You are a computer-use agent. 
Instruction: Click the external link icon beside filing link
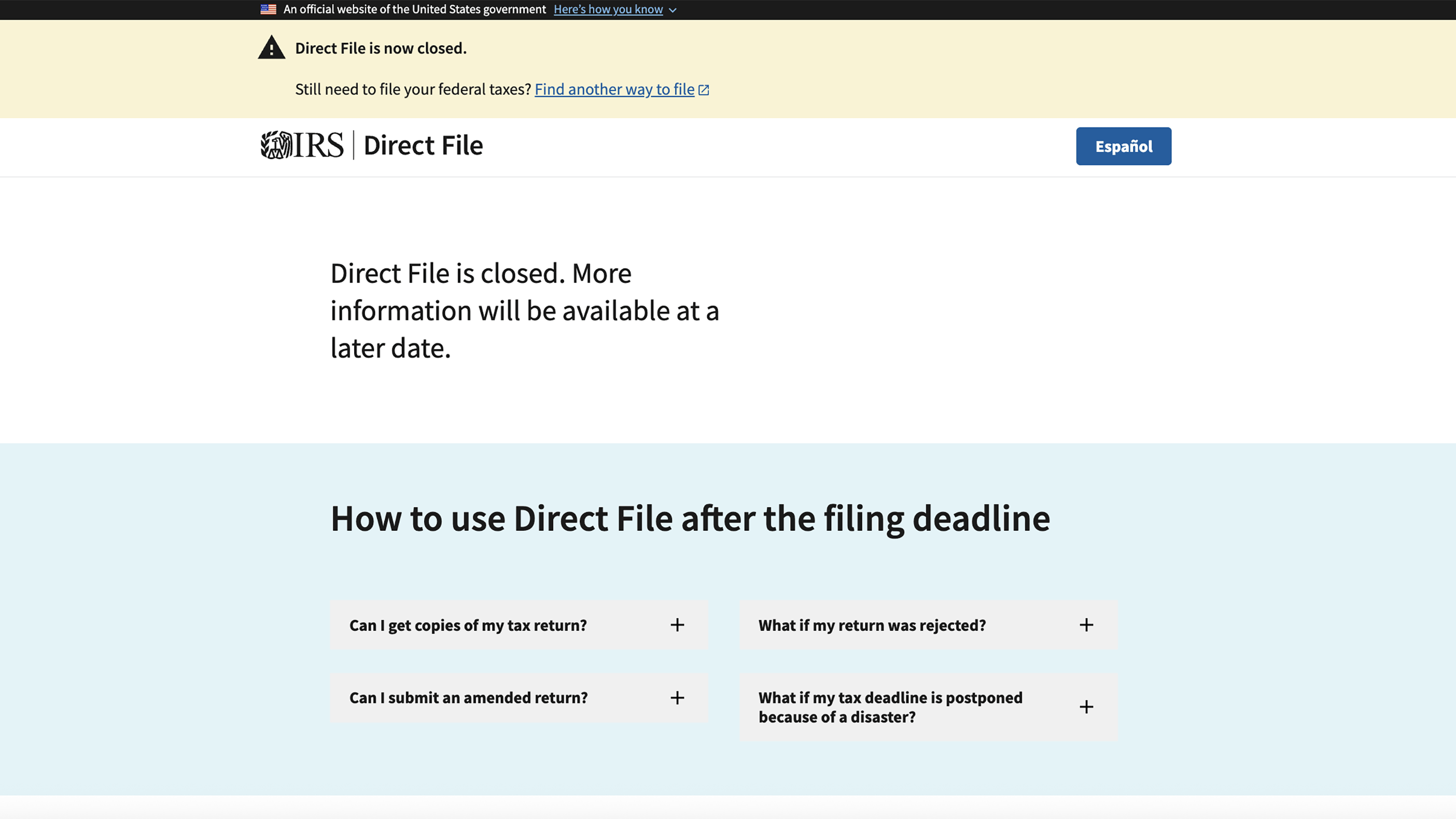pyautogui.click(x=704, y=89)
